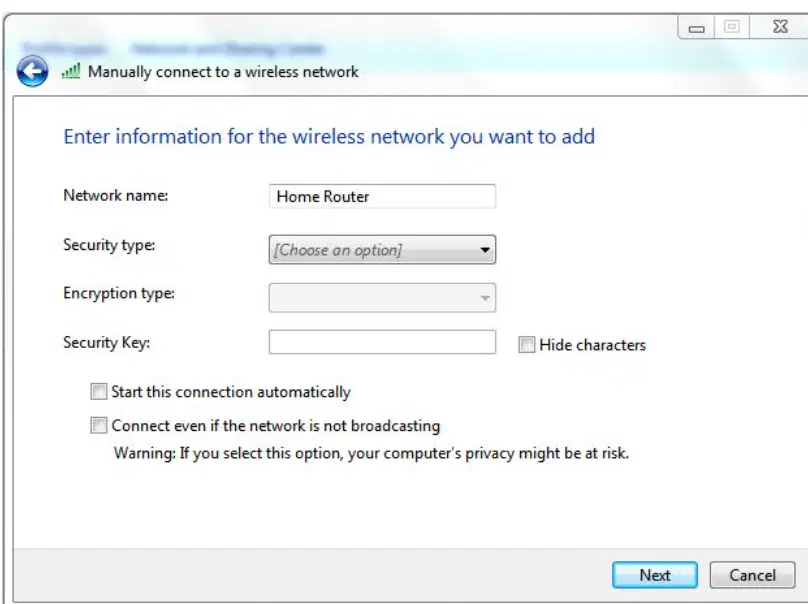808x604 pixels.
Task: Minimize the wireless network dialog window
Action: coord(696,28)
